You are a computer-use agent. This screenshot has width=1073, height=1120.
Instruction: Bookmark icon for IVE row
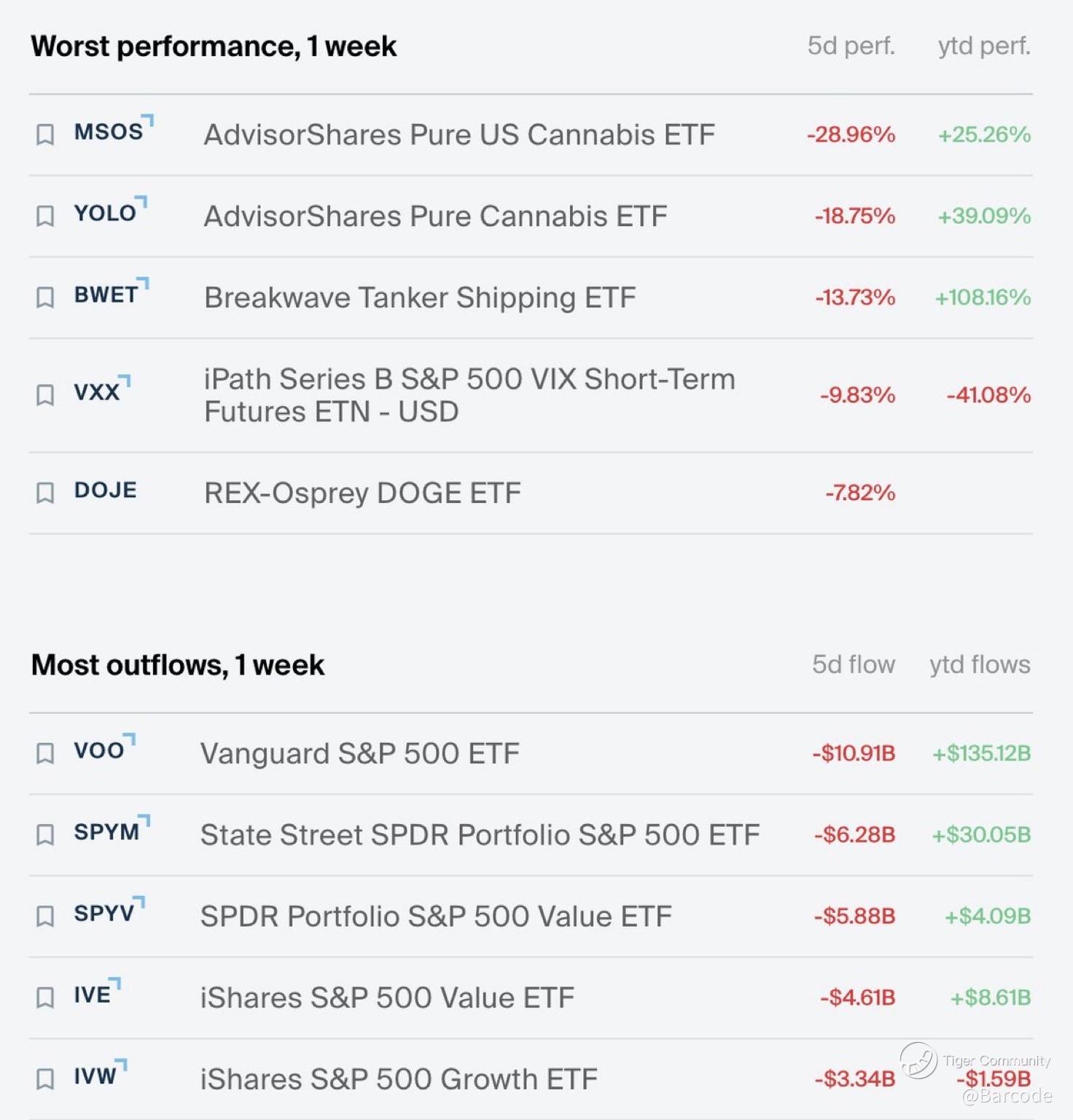45,997
